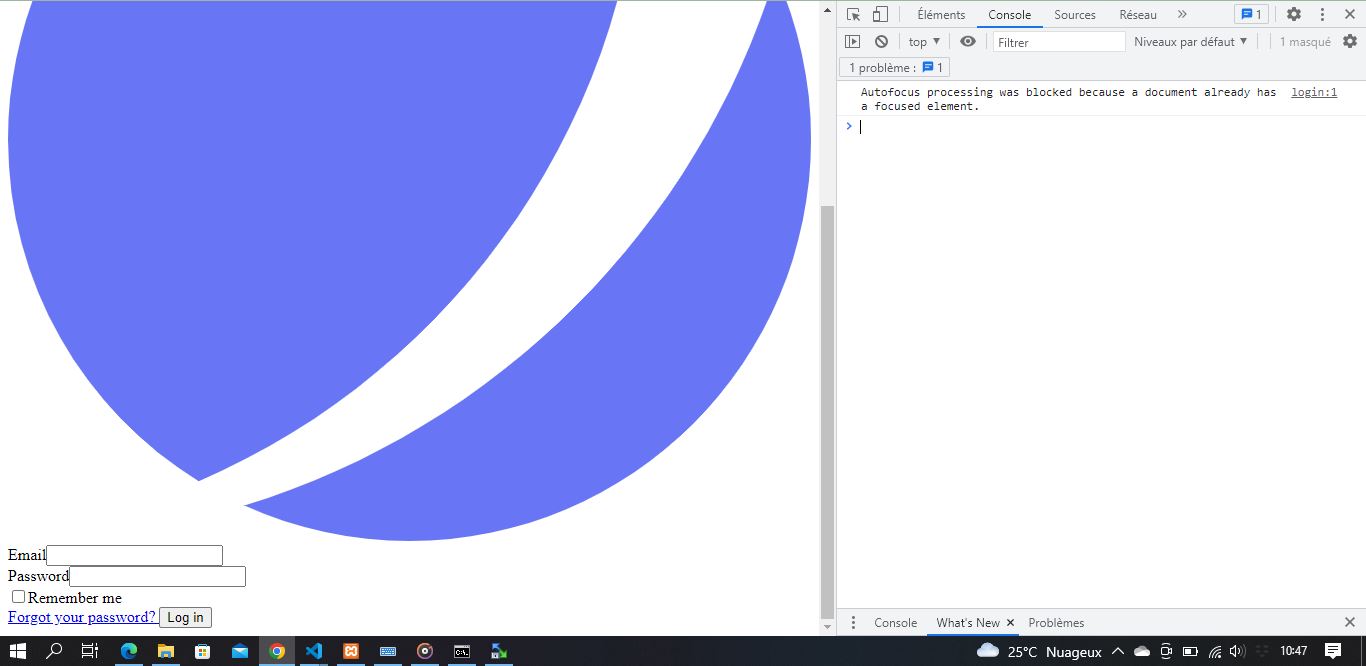Check the Remember me checkbox
This screenshot has width=1366, height=666.
[18, 597]
